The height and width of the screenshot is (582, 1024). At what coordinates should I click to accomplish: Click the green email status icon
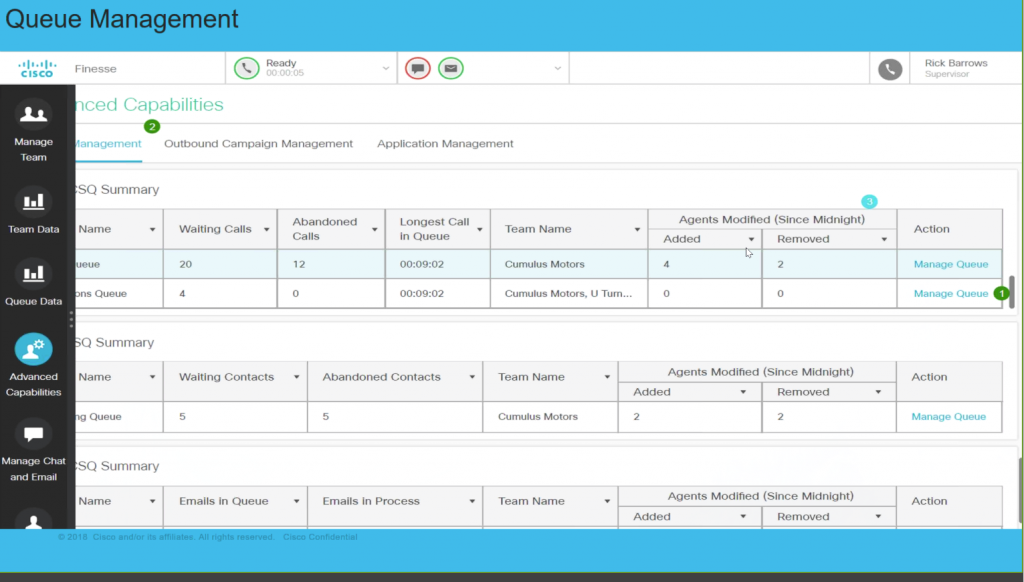click(x=450, y=68)
